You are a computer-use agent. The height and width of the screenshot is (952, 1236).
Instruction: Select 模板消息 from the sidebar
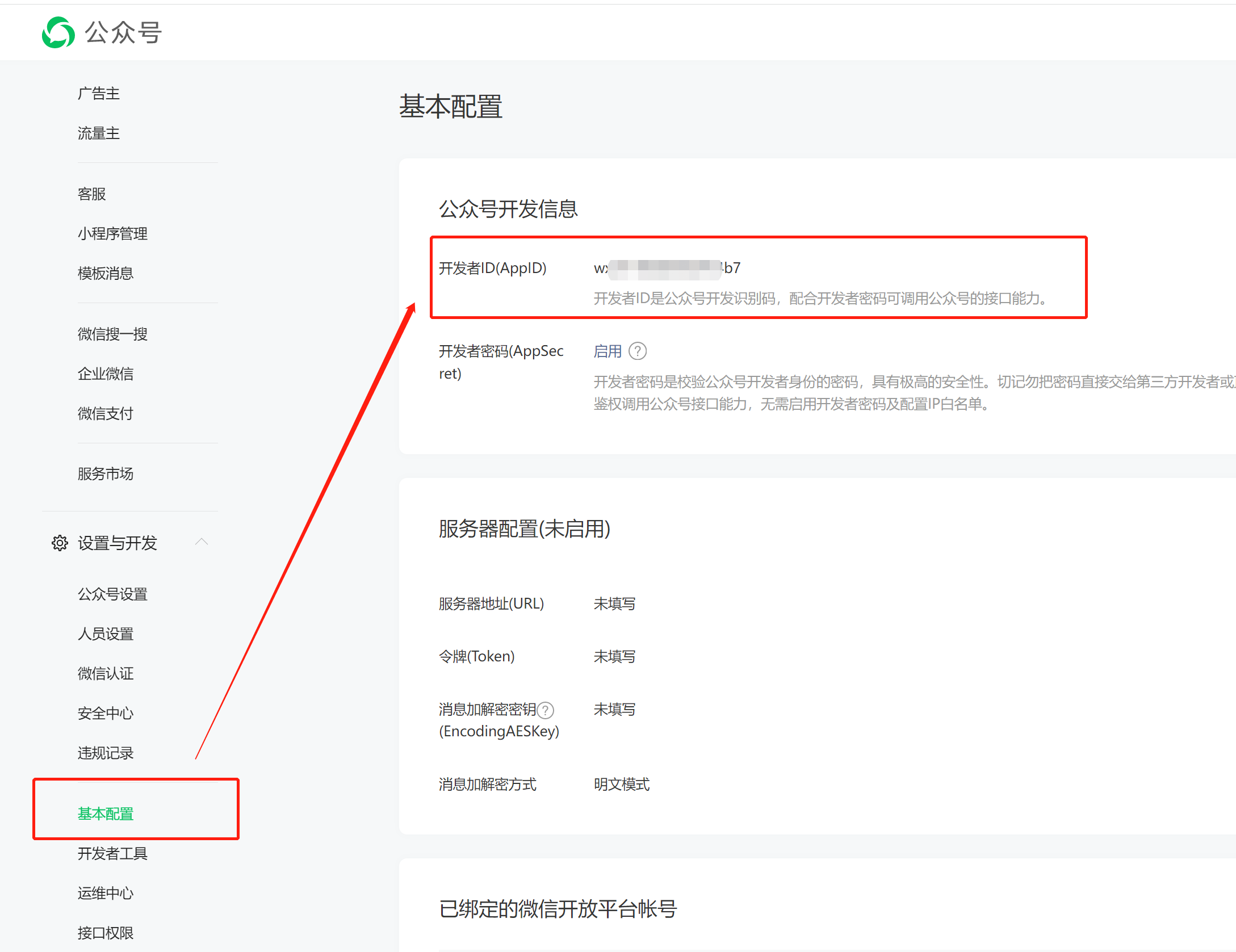coord(106,274)
